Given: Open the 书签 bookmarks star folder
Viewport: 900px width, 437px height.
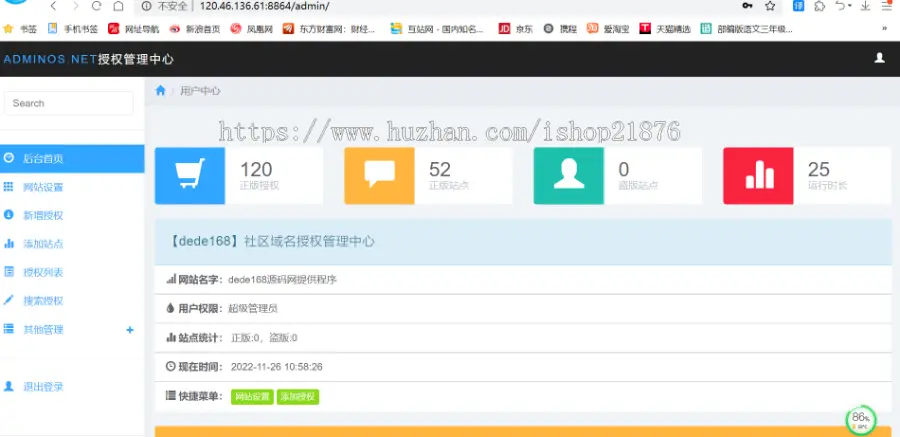Looking at the screenshot, I should tap(20, 29).
